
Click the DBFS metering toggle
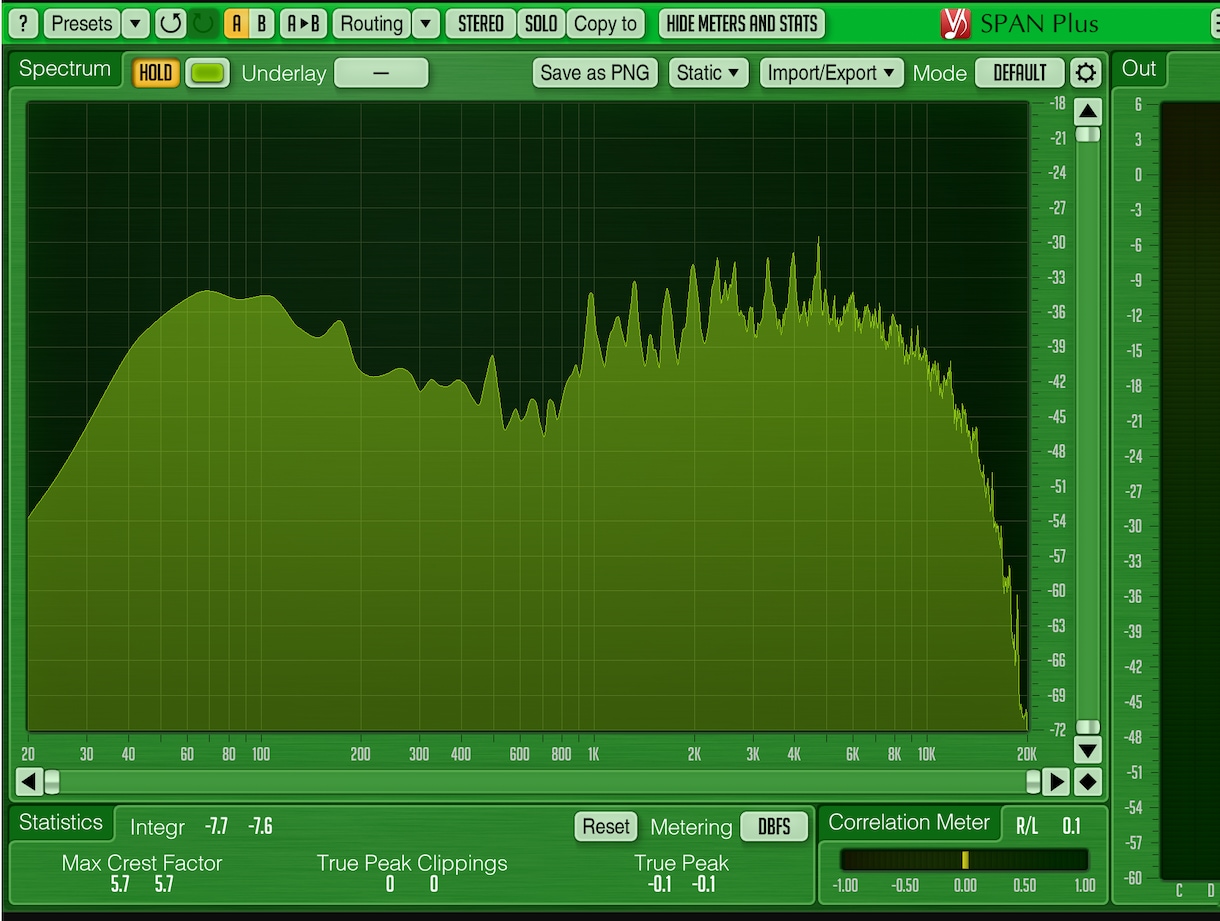[x=774, y=827]
